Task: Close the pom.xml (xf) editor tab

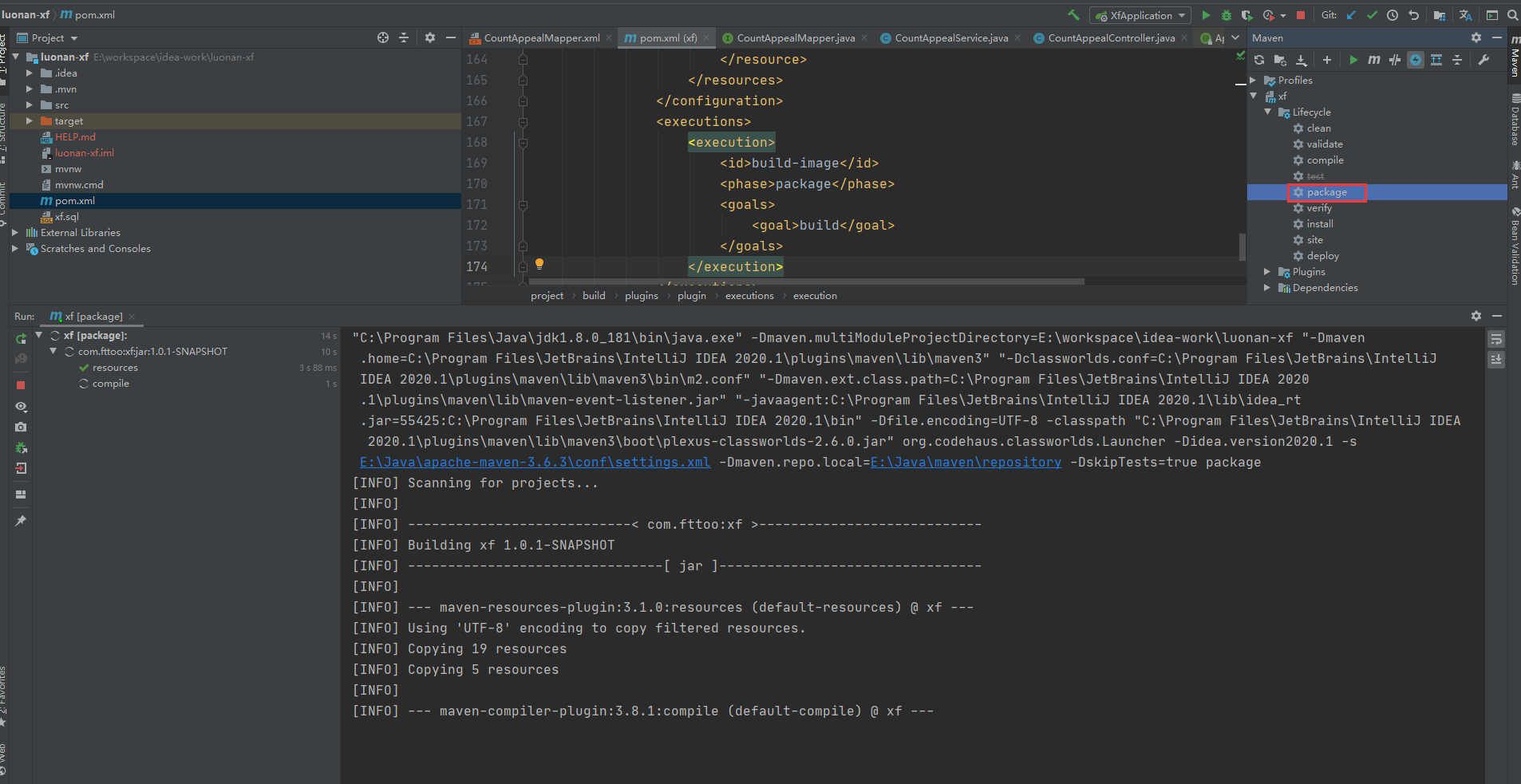Action: (706, 38)
